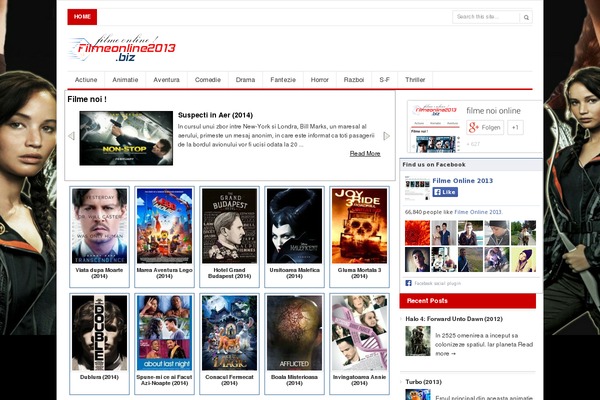The image size is (600, 400).
Task: Open the Lego Movie poster
Action: pos(165,226)
